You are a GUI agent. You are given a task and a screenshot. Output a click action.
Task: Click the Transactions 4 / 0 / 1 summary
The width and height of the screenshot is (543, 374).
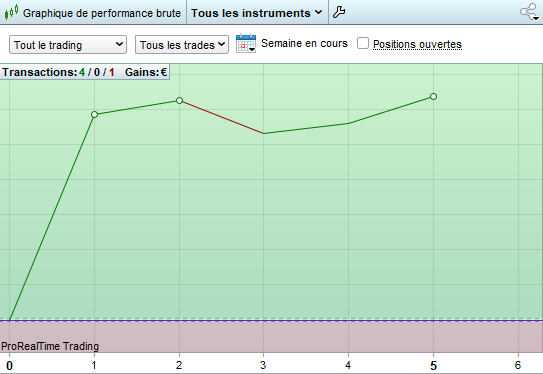[58, 72]
